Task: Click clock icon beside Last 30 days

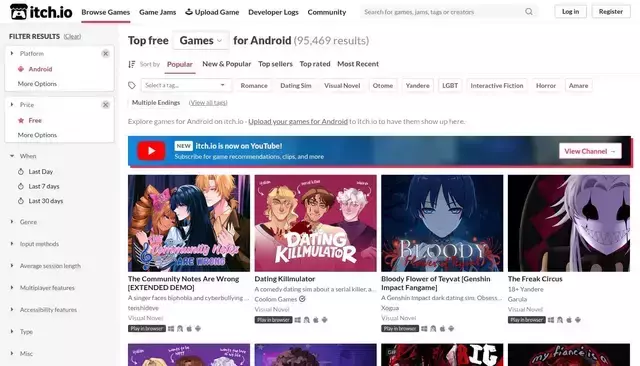Action: 21,201
